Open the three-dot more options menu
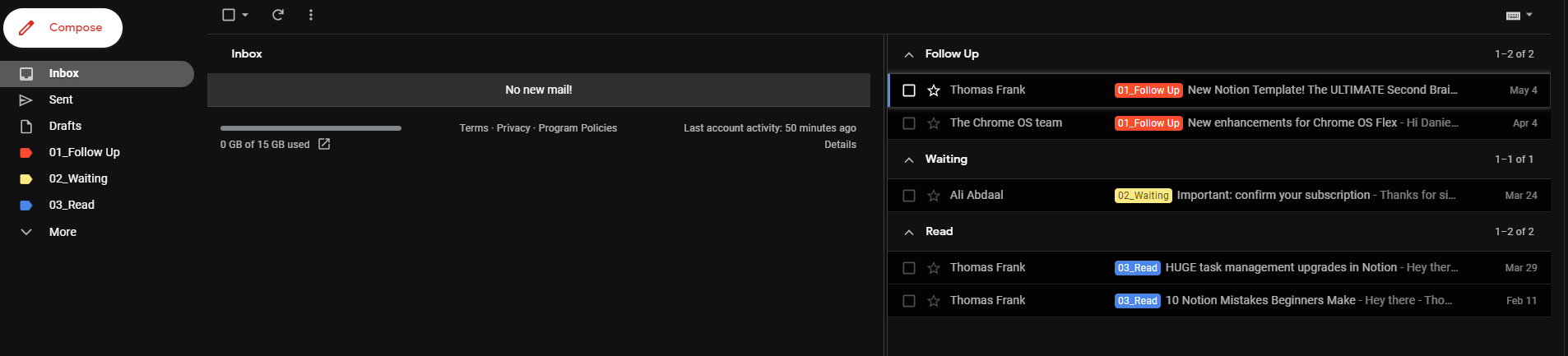This screenshot has width=1568, height=356. 311,15
